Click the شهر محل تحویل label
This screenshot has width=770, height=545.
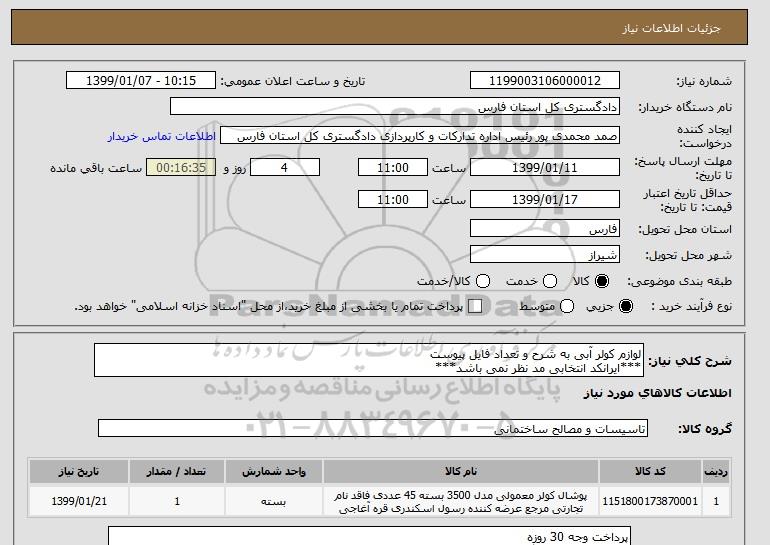coord(688,255)
